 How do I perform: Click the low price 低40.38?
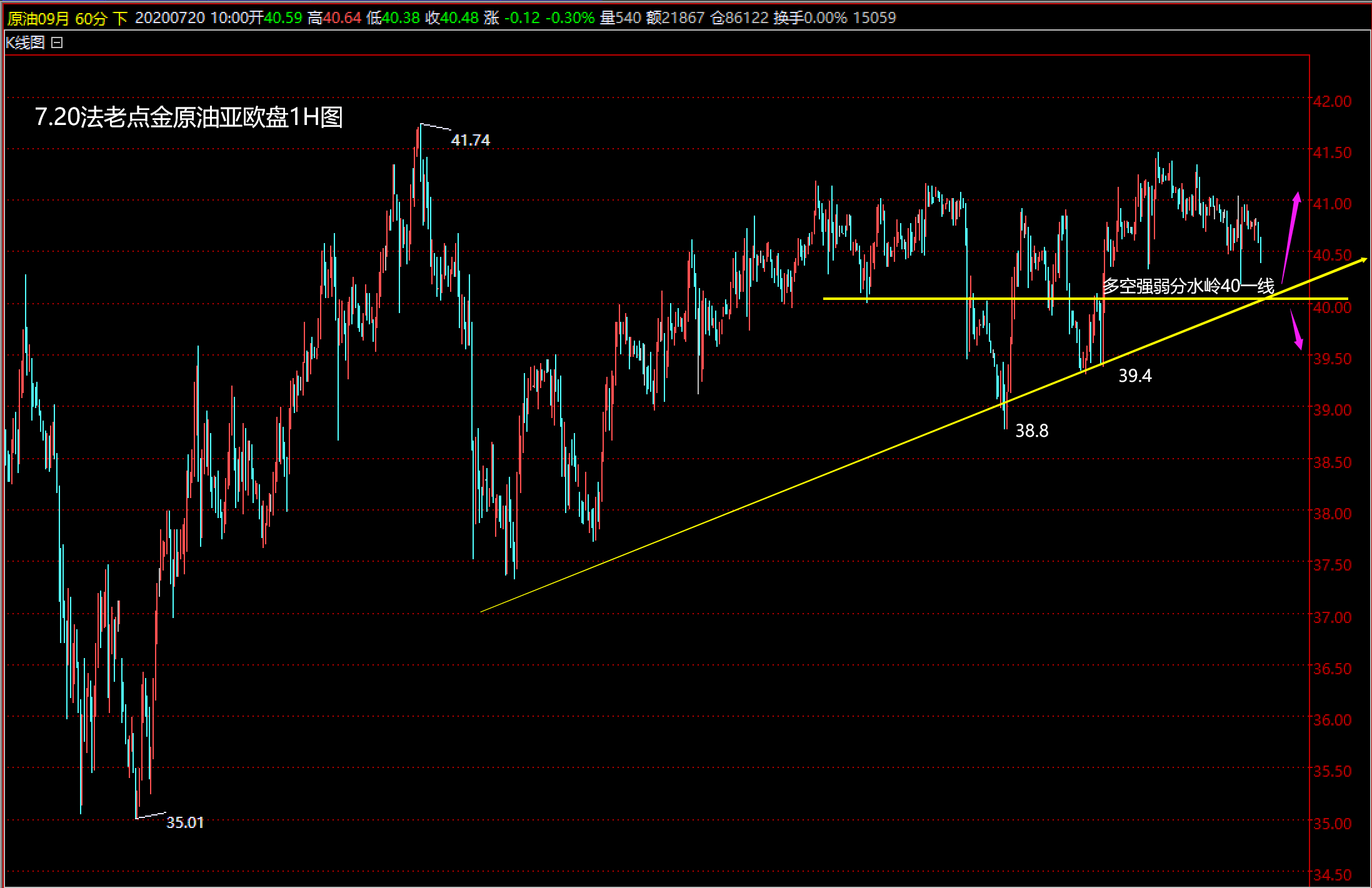point(393,17)
